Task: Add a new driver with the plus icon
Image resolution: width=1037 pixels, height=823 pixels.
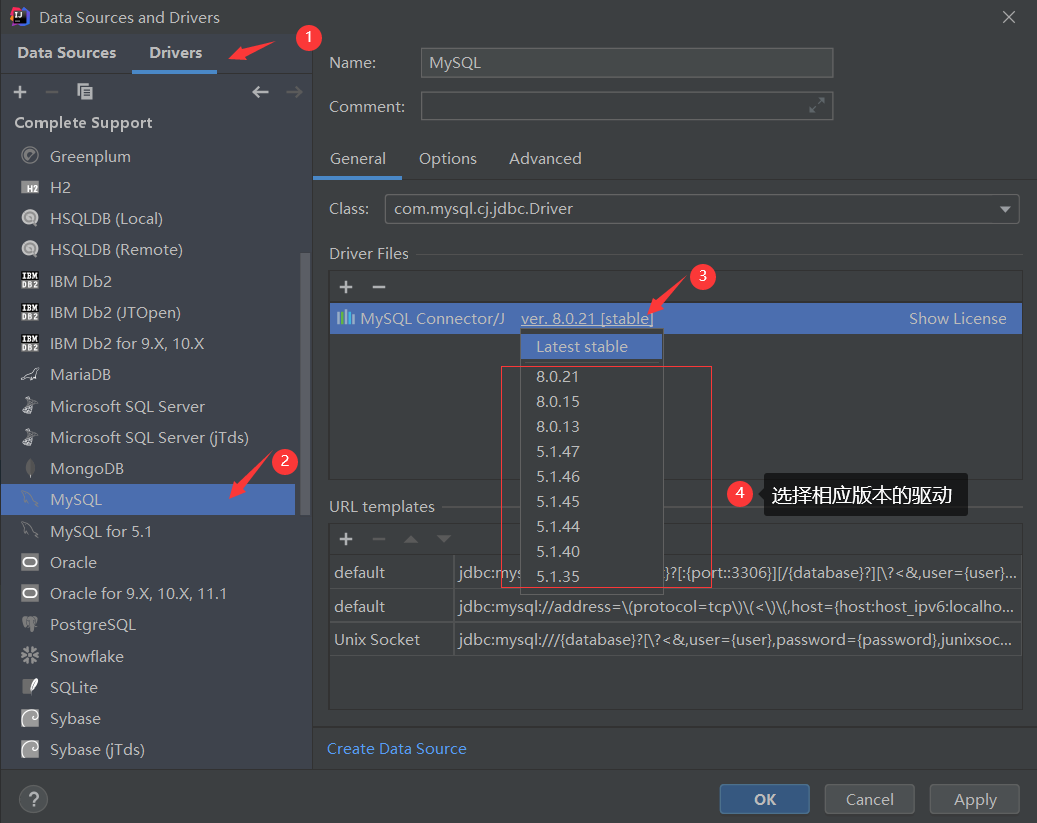Action: [x=20, y=91]
